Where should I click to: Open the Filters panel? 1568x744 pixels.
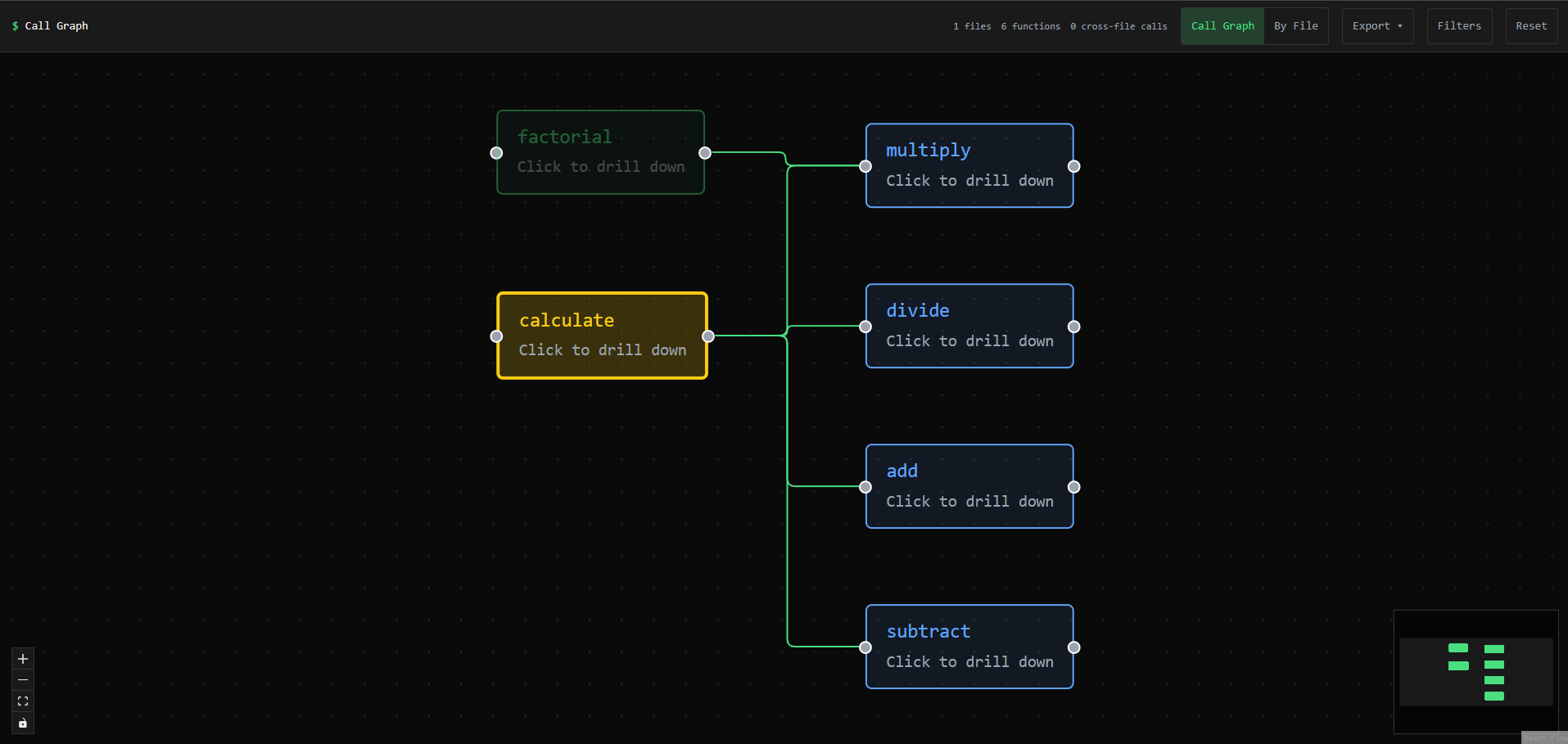pyautogui.click(x=1458, y=26)
